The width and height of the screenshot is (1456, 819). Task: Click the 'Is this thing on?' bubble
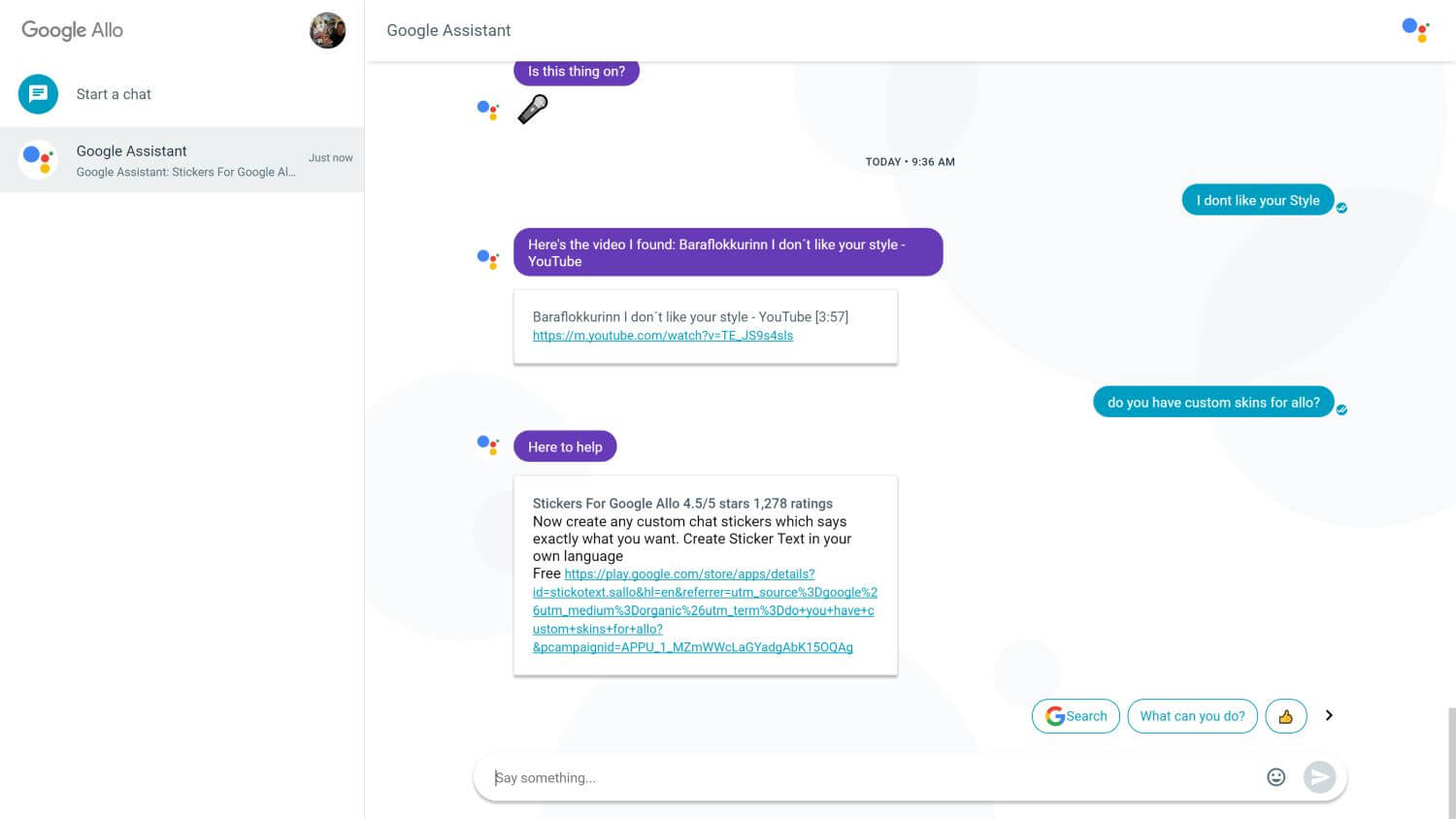[x=576, y=72]
